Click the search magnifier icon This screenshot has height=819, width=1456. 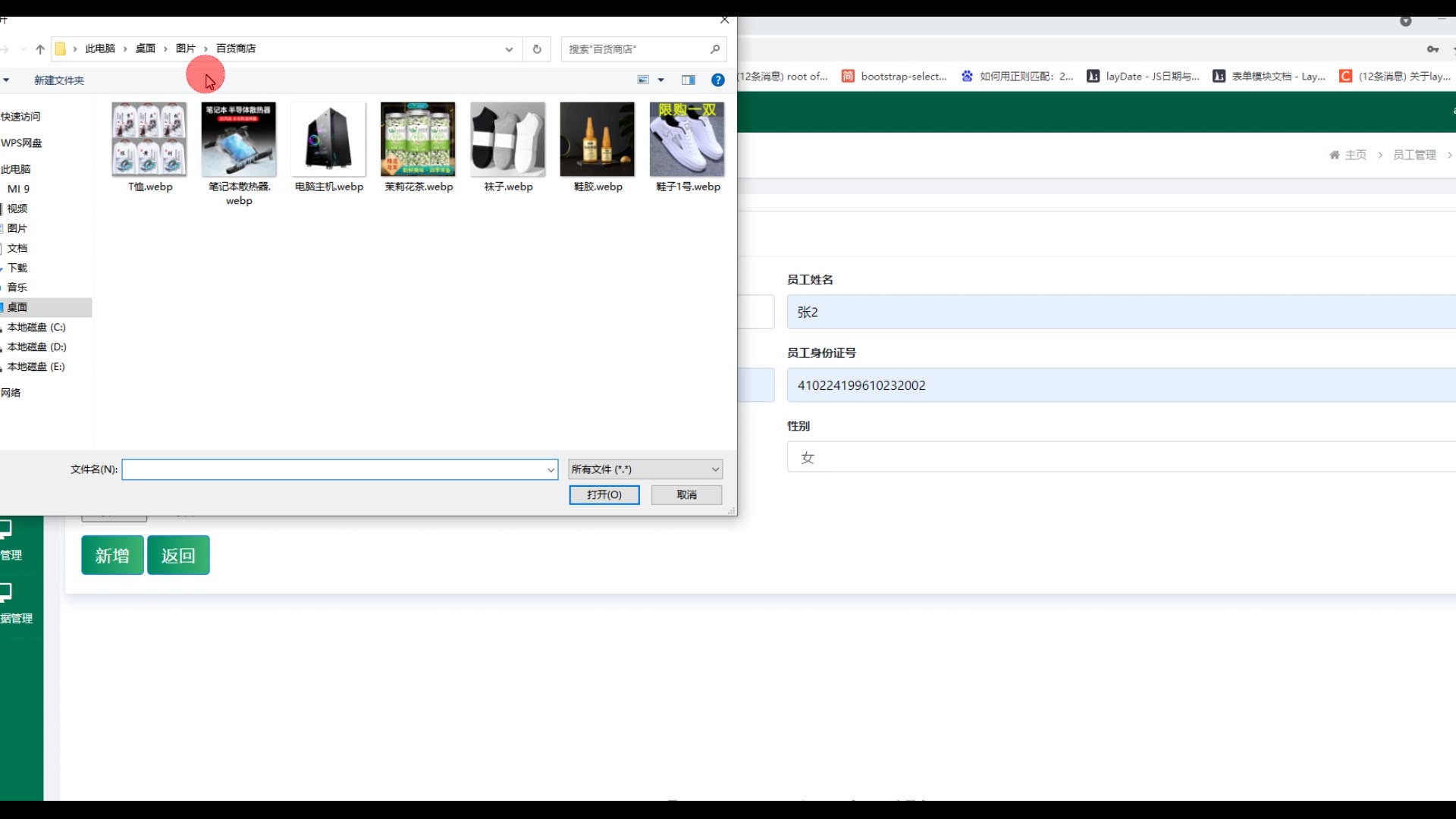[714, 49]
